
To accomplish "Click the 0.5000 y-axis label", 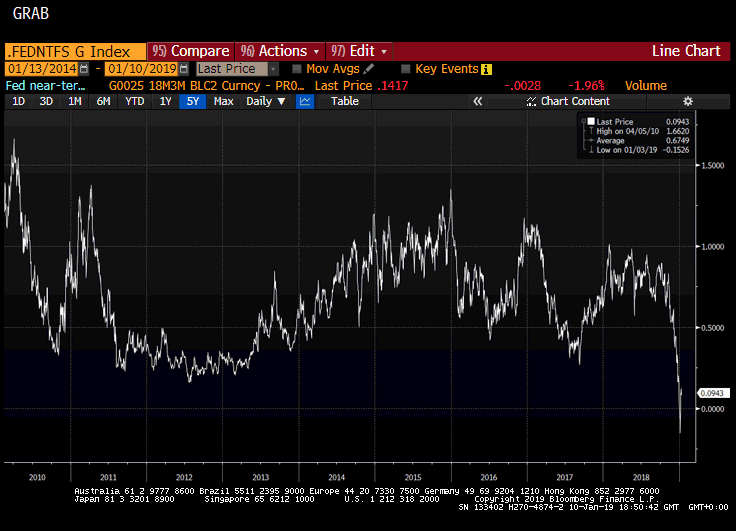I will pos(713,328).
